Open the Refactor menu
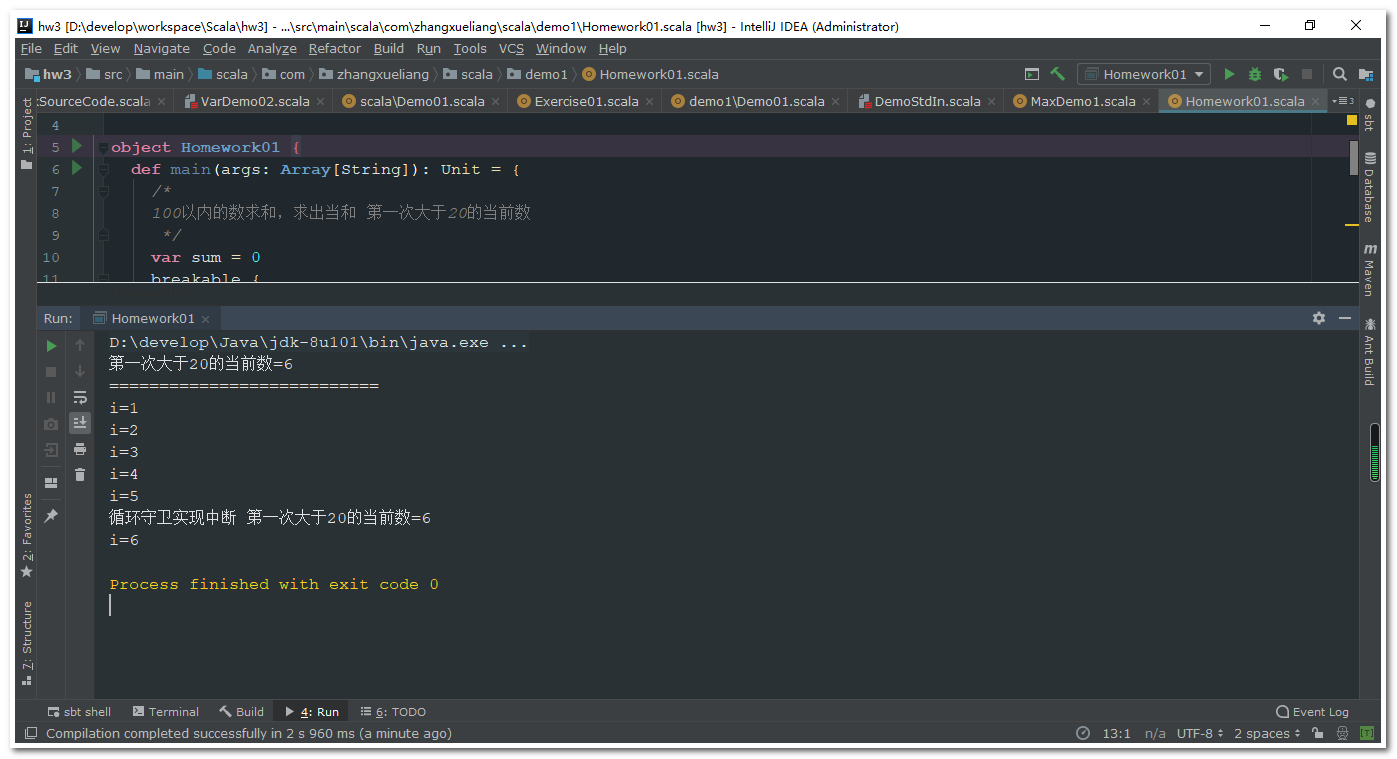 tap(334, 48)
